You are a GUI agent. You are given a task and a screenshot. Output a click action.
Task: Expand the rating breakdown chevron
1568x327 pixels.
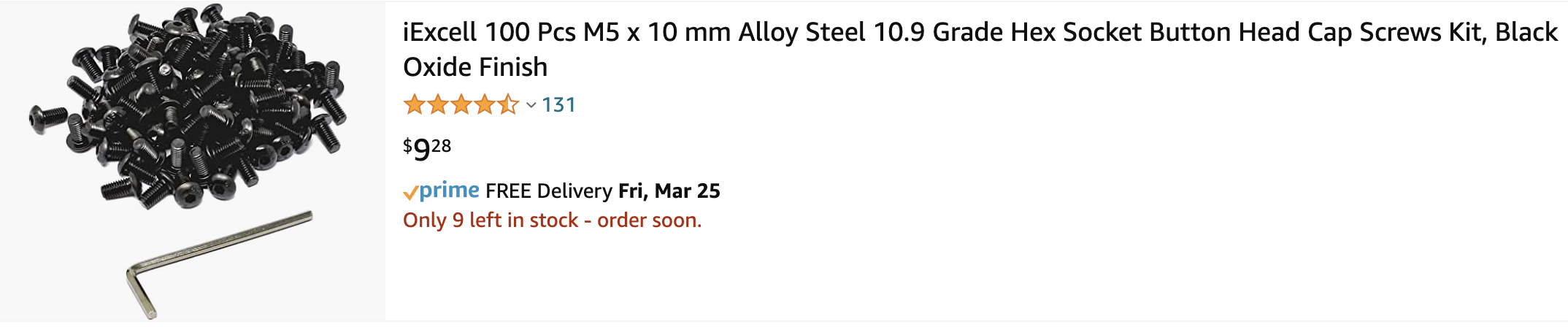[531, 106]
